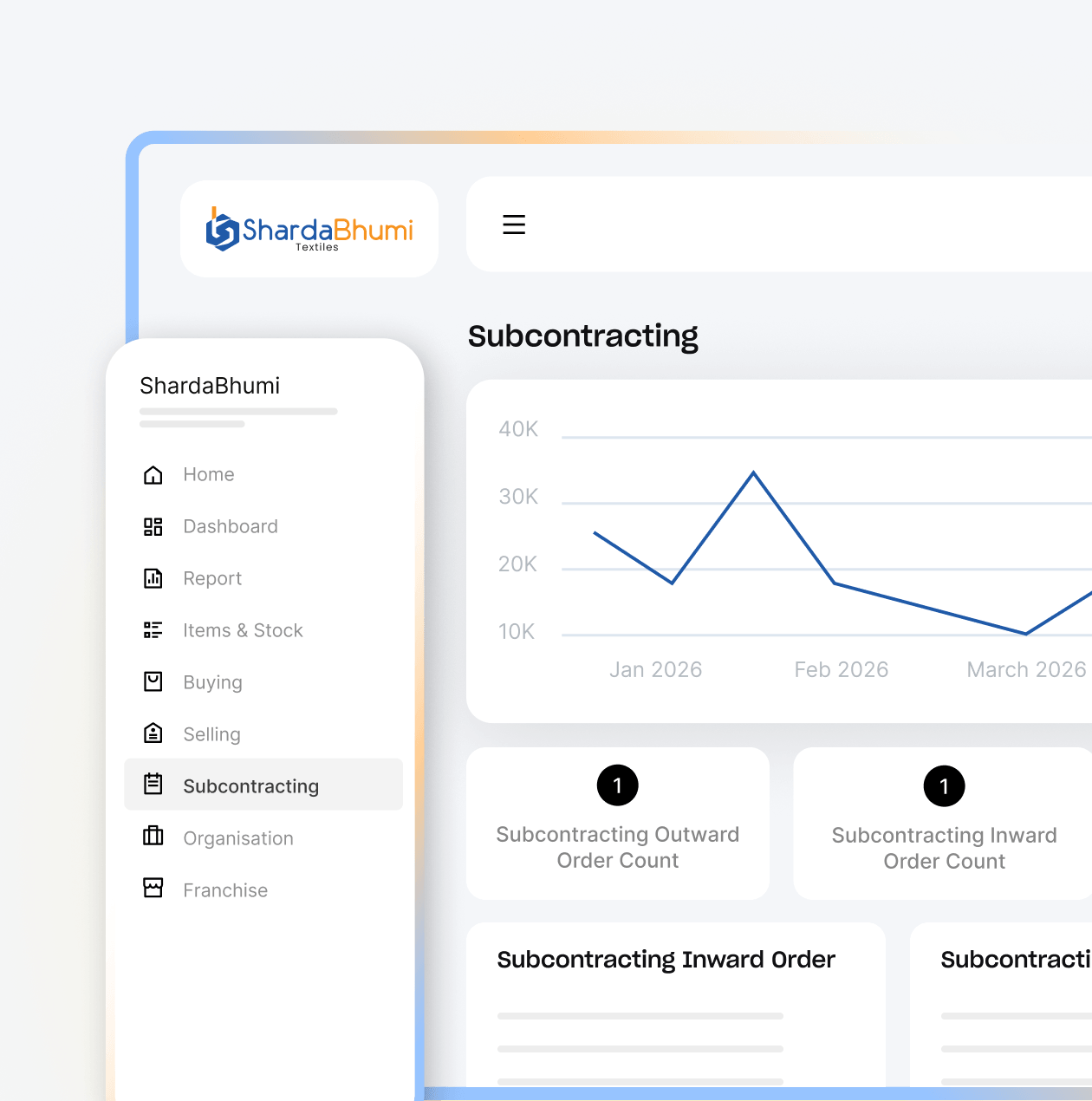Click the Report chart icon

click(153, 578)
